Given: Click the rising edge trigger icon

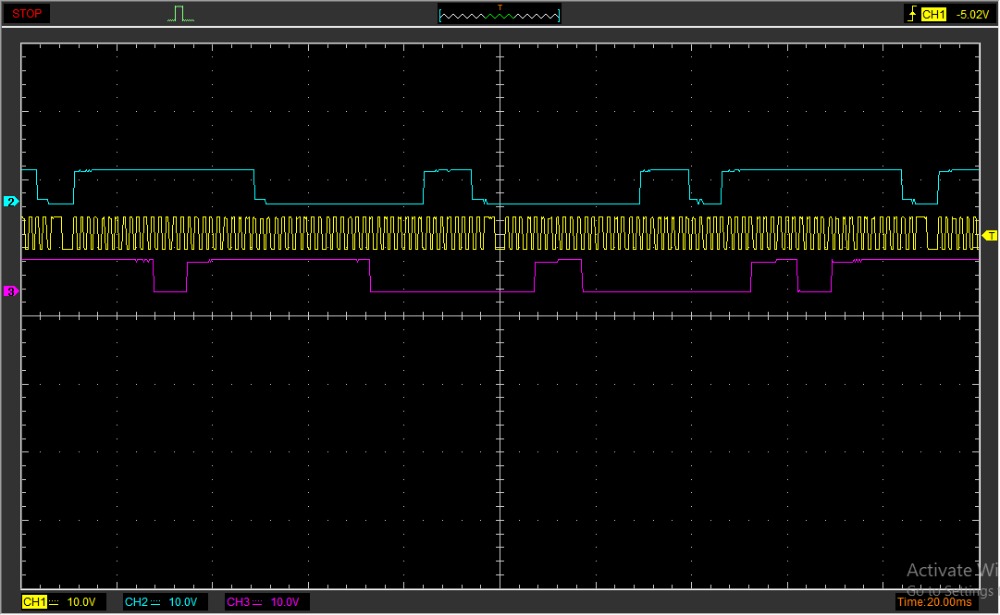Looking at the screenshot, I should click(910, 14).
